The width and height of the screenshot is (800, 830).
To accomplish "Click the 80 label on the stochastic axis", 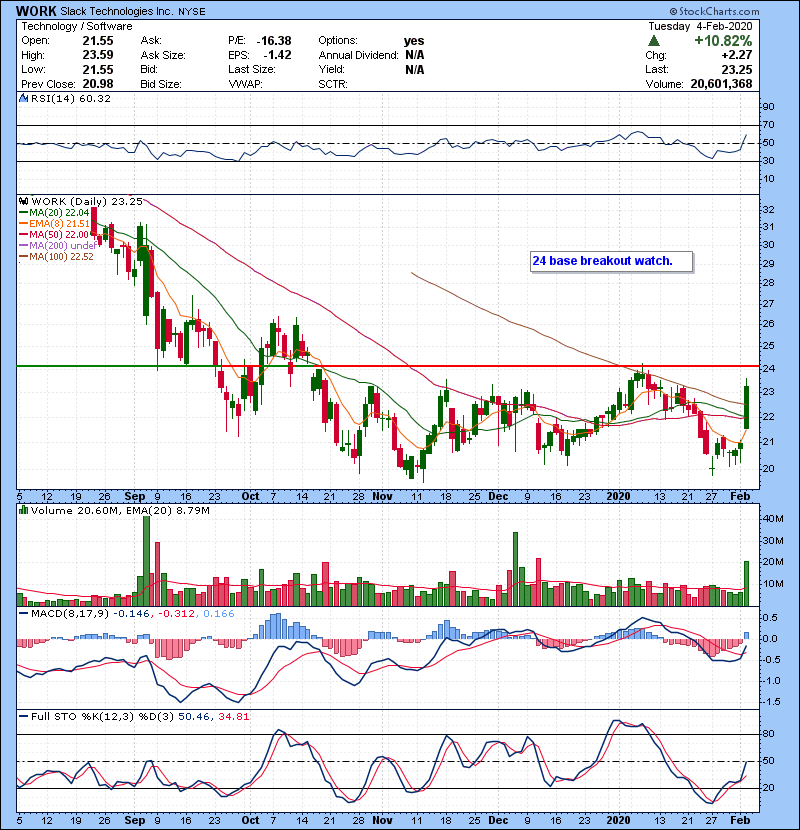I will [x=768, y=734].
